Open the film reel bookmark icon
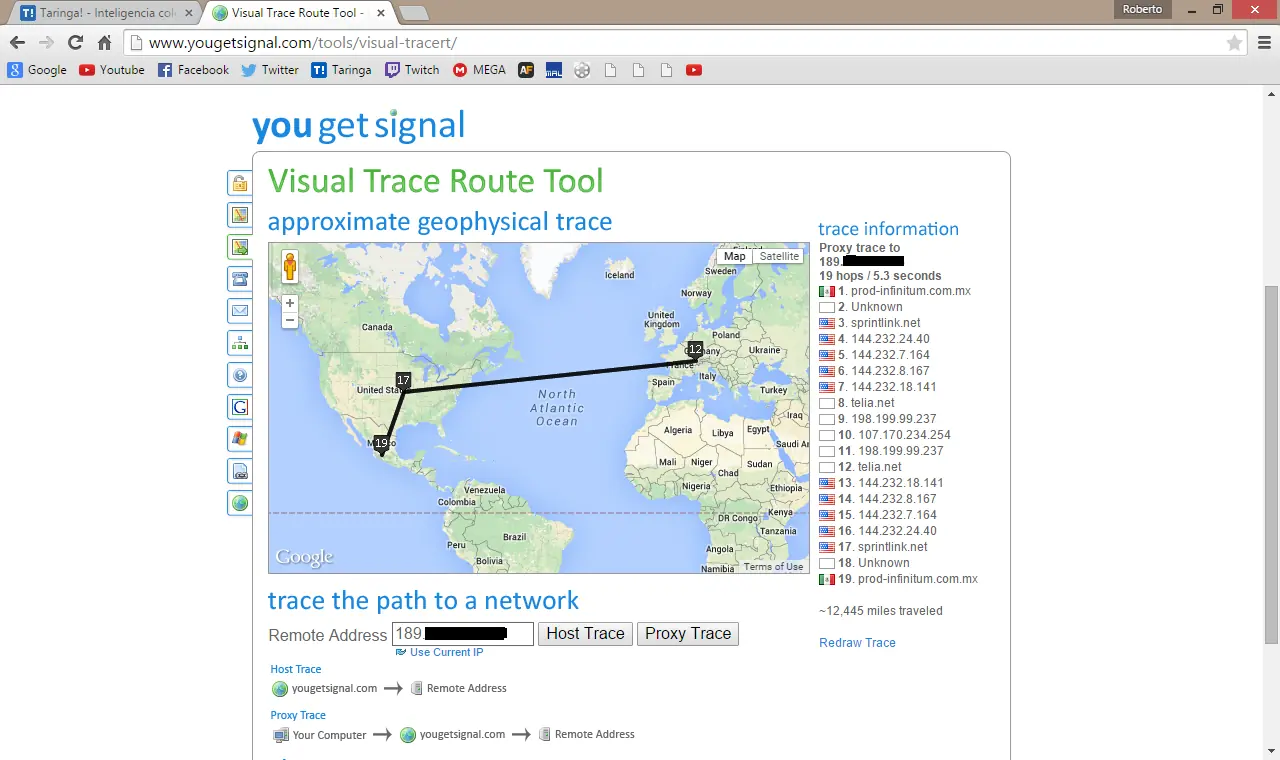The height and width of the screenshot is (760, 1280). (x=582, y=70)
